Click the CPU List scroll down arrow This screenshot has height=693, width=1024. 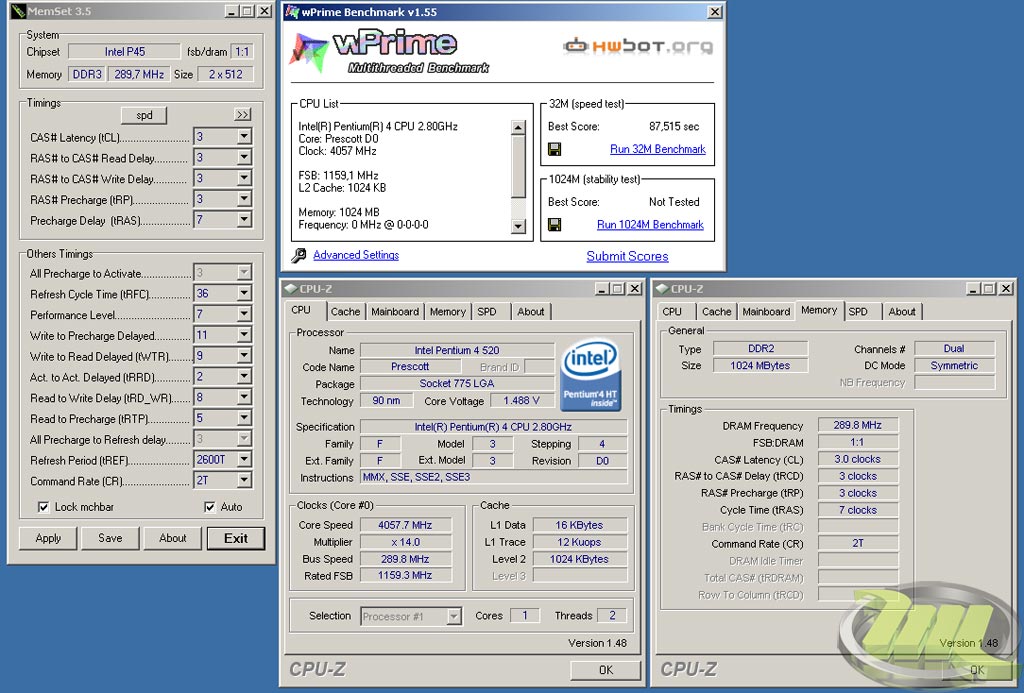coord(518,226)
